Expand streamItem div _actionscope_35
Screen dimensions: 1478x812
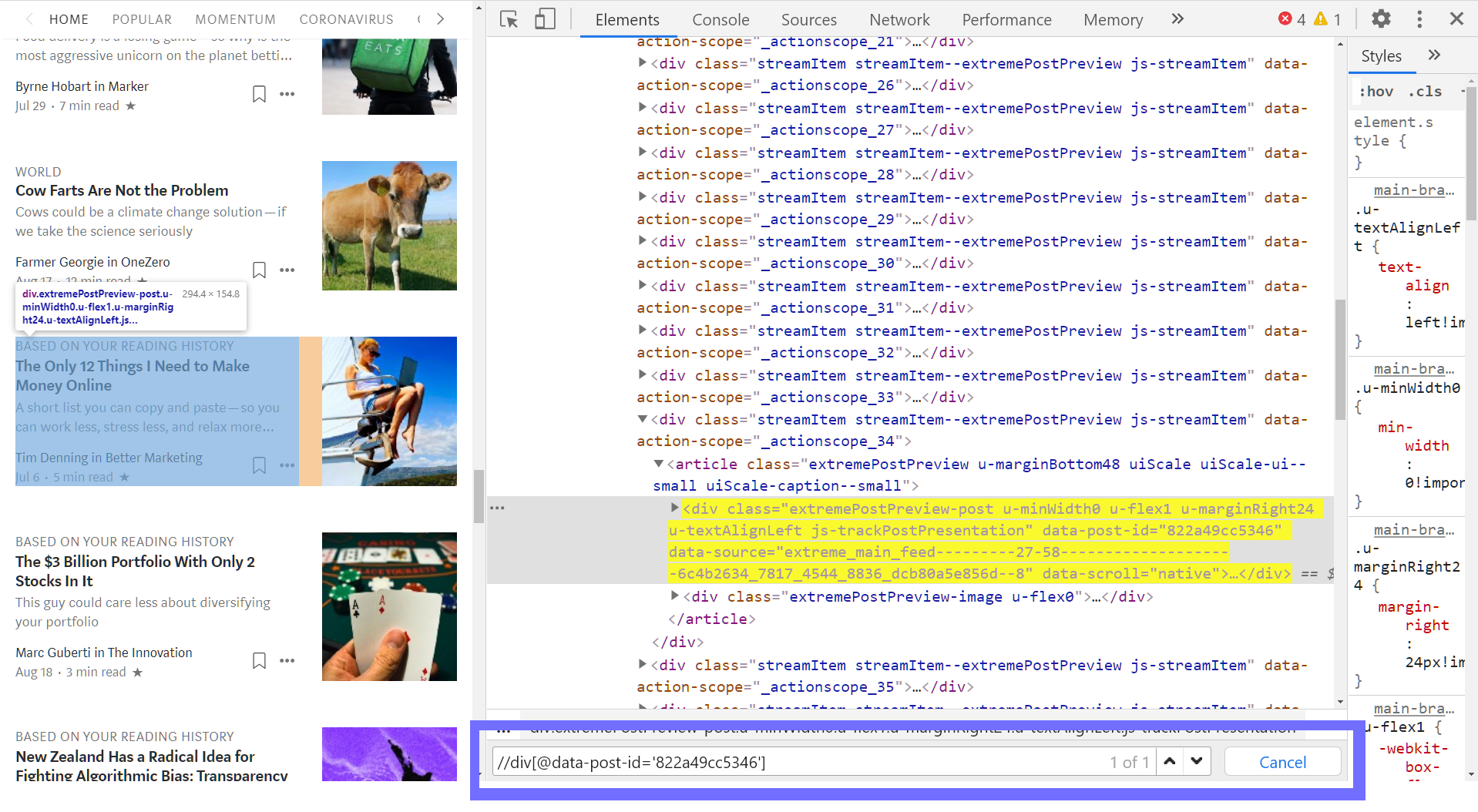tap(642, 665)
